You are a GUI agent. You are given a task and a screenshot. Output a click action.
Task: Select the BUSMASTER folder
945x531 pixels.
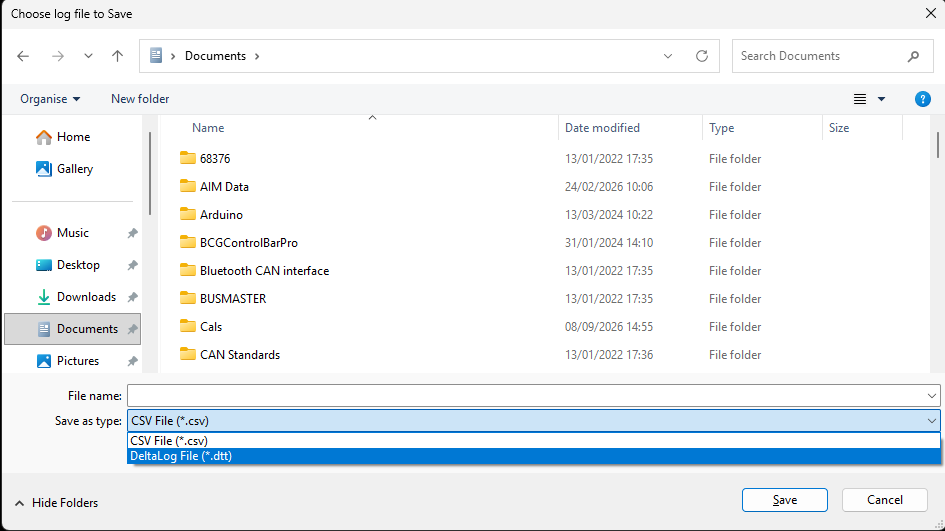point(233,299)
